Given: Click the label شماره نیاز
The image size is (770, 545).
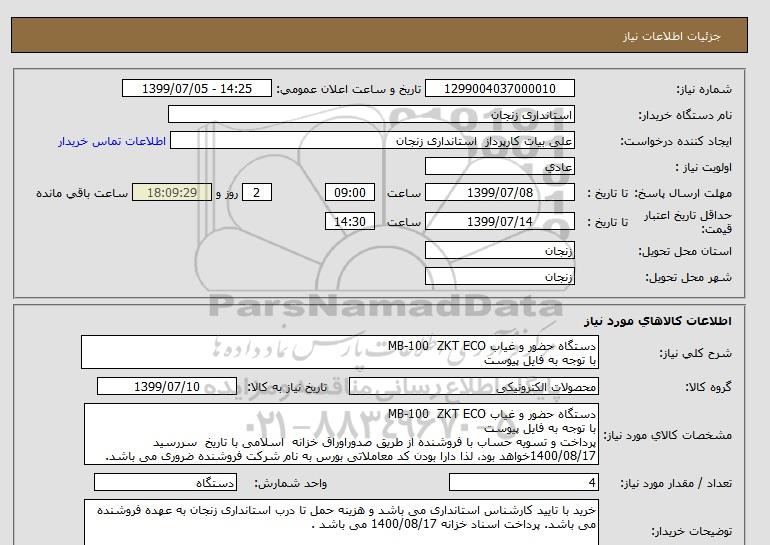Looking at the screenshot, I should [x=704, y=89].
